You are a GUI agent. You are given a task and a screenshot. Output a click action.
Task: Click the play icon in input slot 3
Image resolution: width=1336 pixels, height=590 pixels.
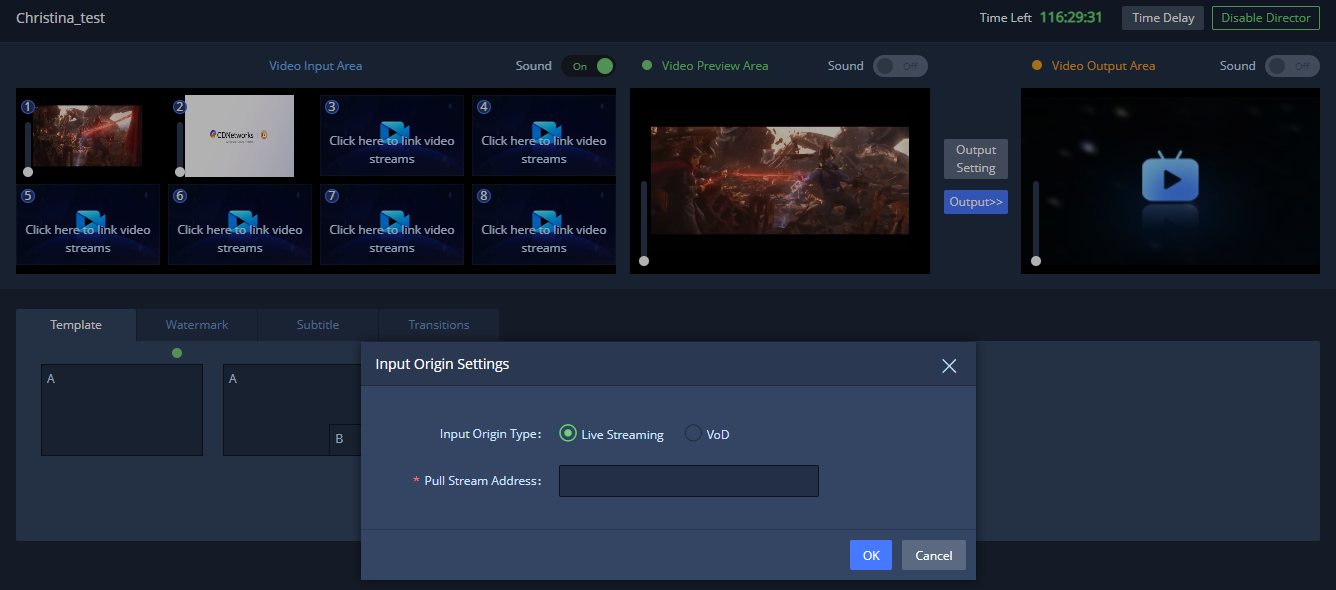tap(394, 132)
